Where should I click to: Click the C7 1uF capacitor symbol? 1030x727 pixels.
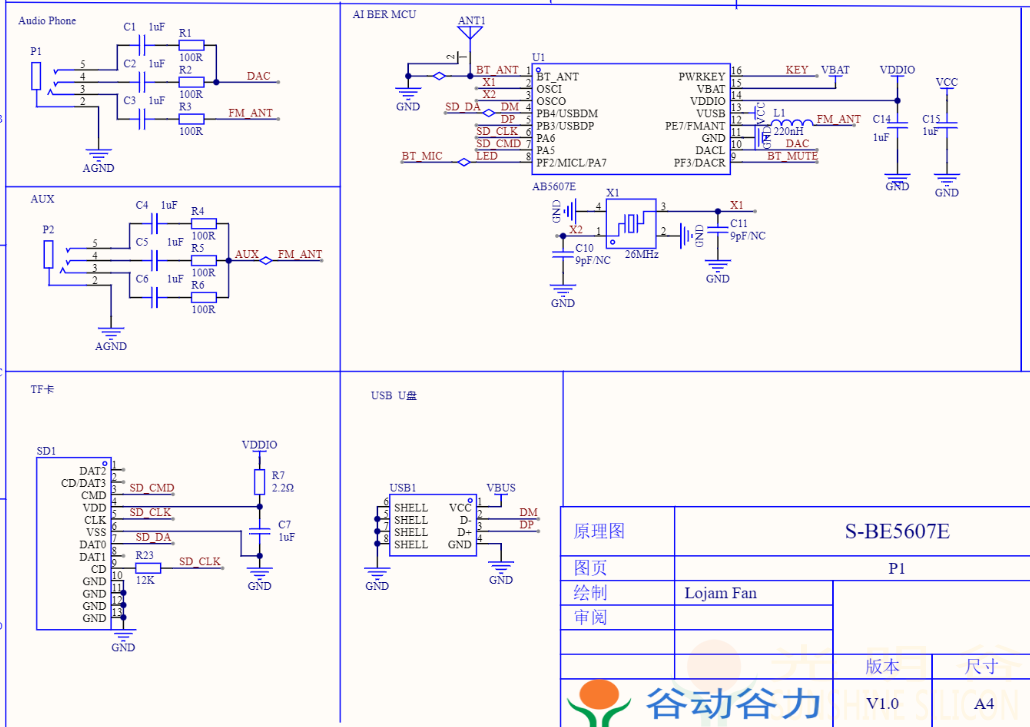tap(259, 528)
